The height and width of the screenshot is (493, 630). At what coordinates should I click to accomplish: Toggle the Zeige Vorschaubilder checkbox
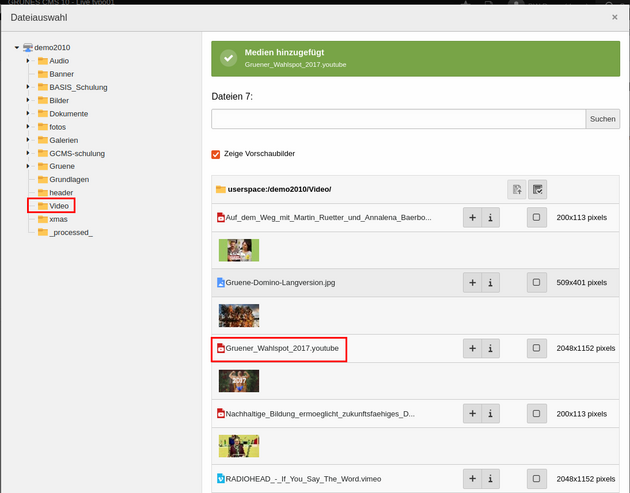(216, 154)
